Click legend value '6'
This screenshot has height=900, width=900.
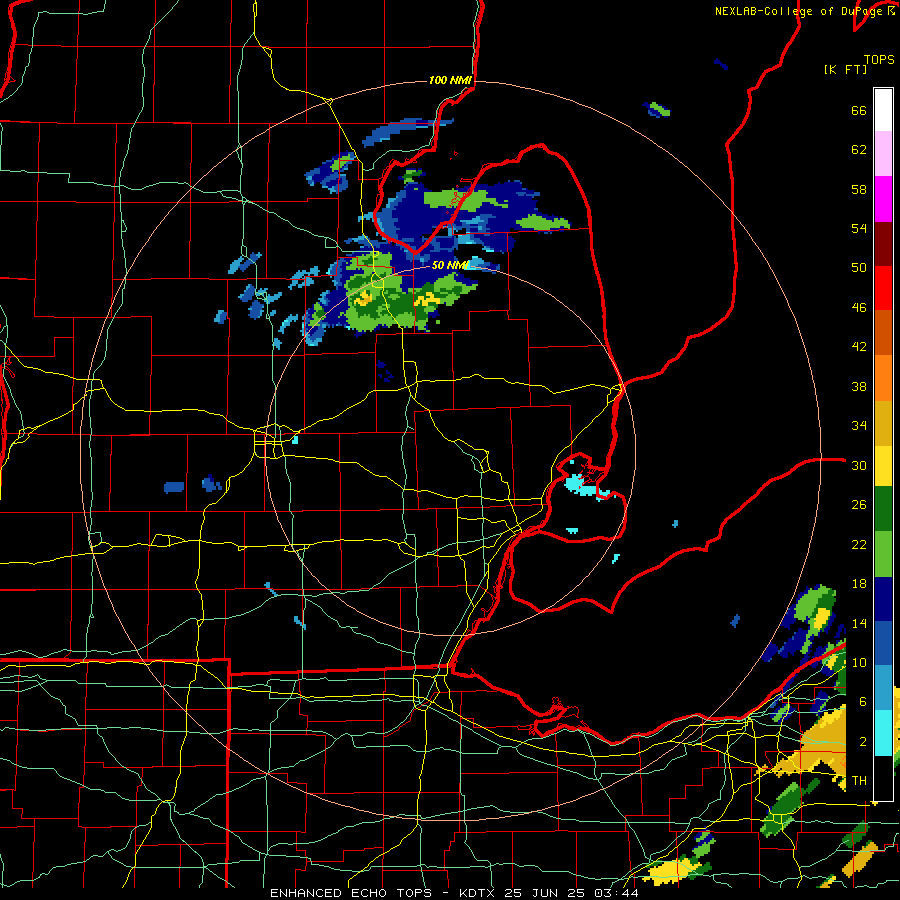click(863, 702)
